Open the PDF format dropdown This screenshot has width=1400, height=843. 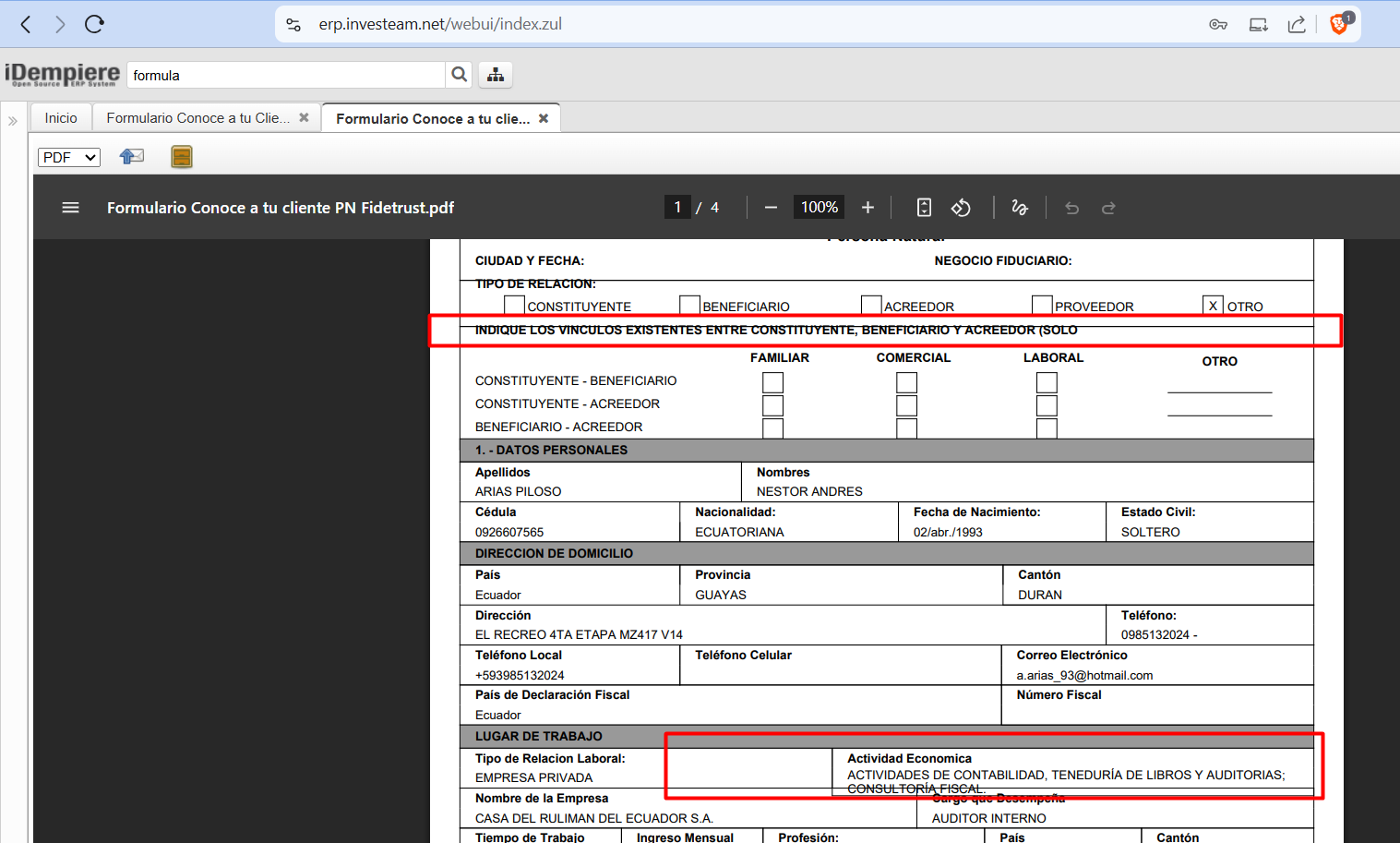(69, 157)
